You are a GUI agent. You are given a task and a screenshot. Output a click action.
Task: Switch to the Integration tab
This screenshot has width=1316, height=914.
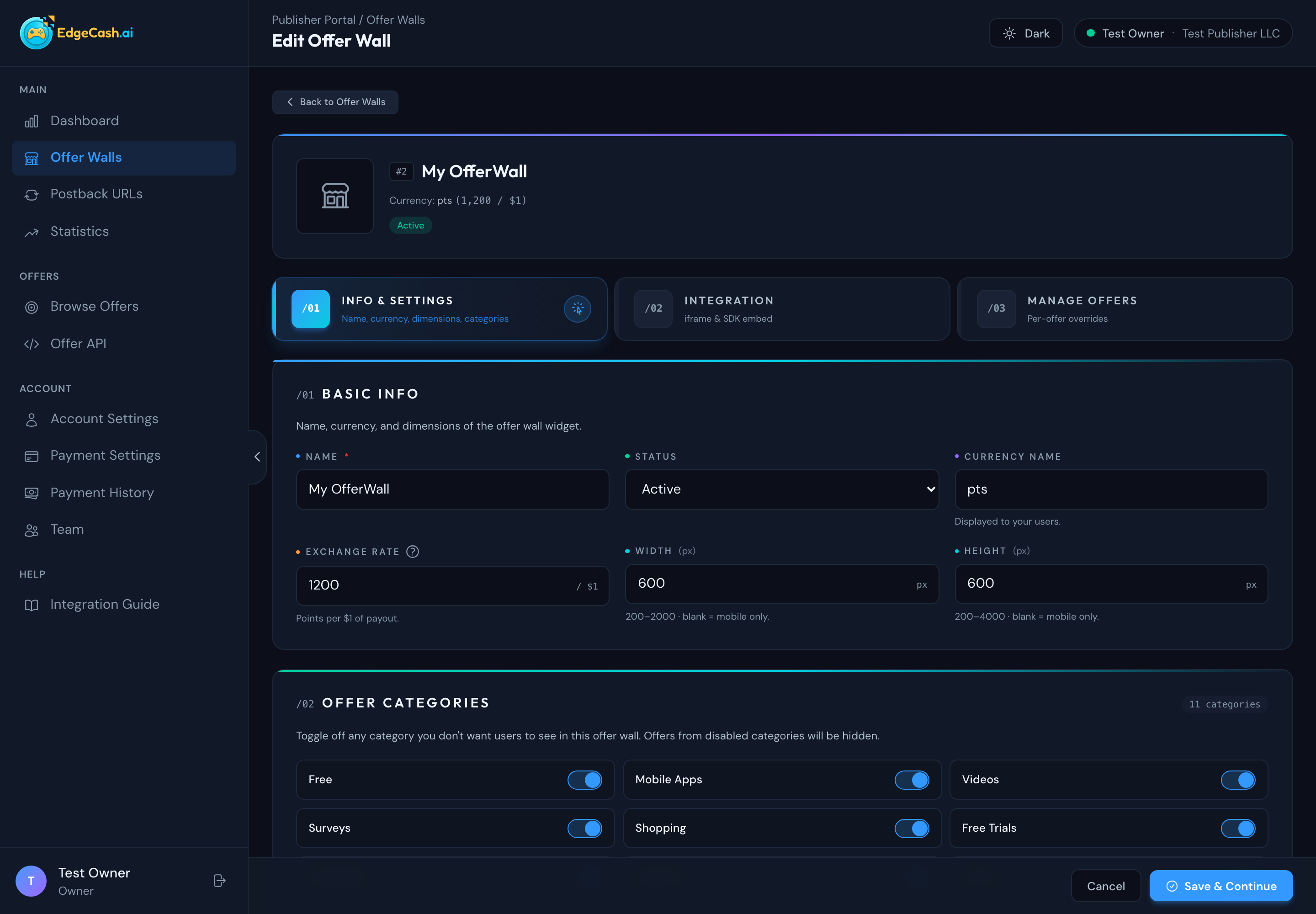[x=782, y=309]
